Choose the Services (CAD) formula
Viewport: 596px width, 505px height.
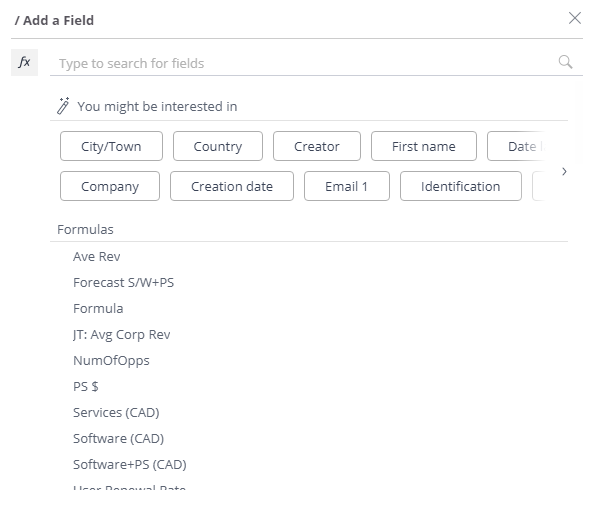pyautogui.click(x=116, y=413)
